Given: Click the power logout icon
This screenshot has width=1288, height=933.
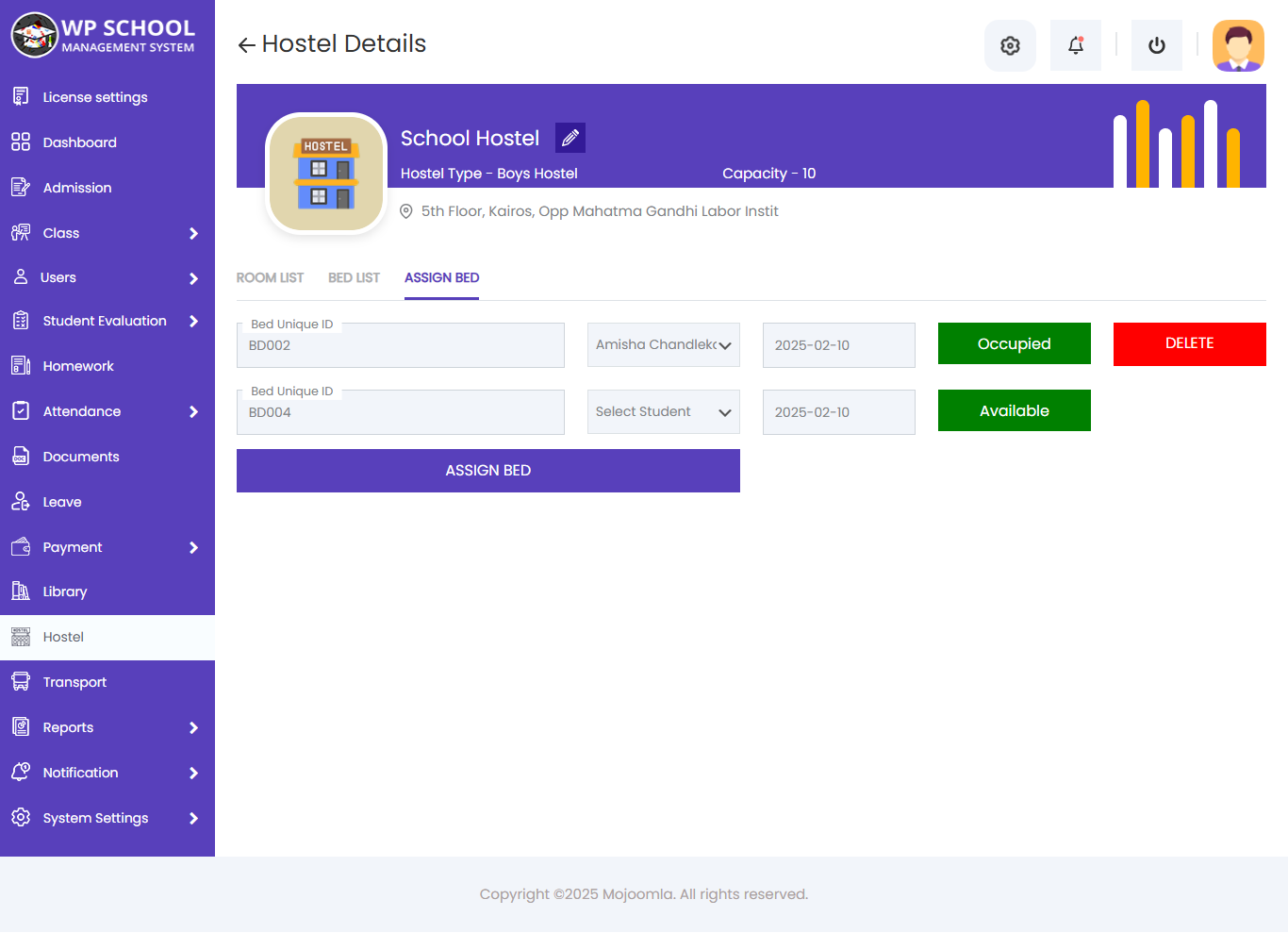Looking at the screenshot, I should click(x=1157, y=45).
